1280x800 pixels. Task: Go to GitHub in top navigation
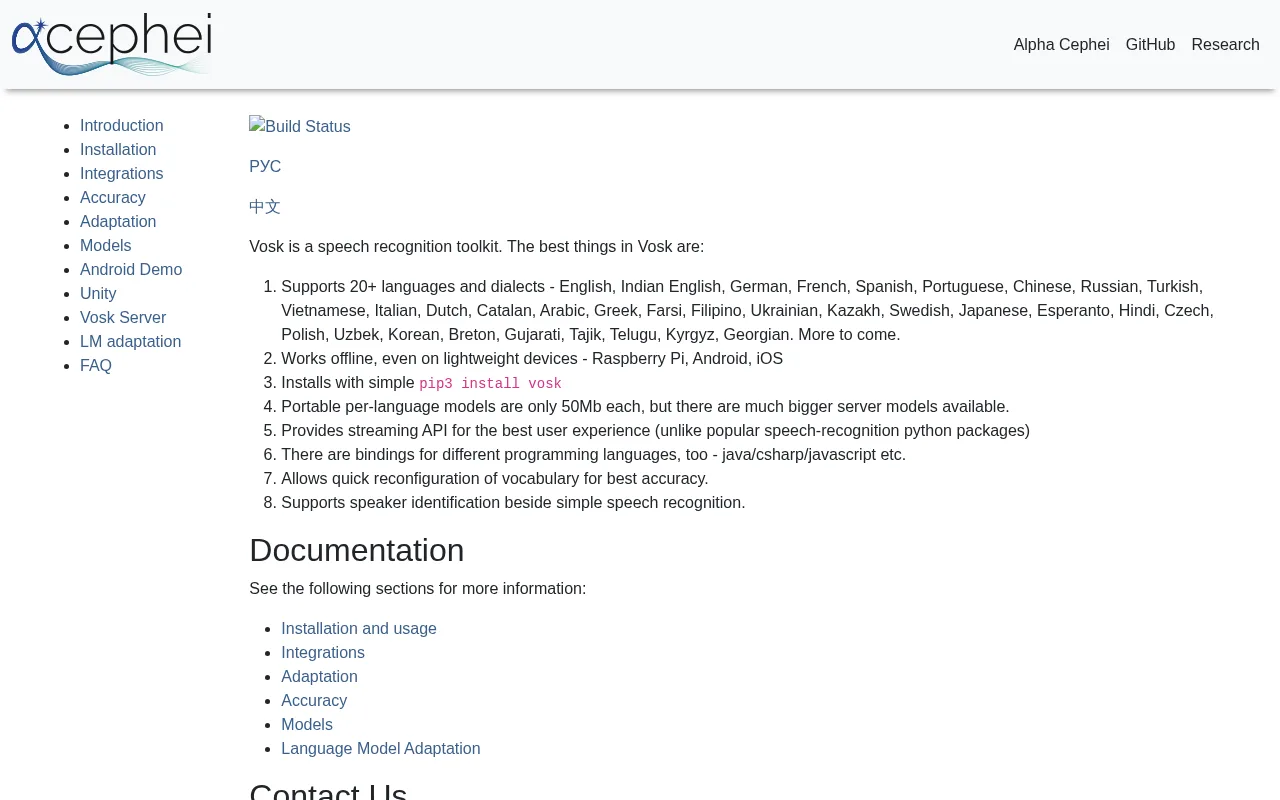(x=1150, y=45)
